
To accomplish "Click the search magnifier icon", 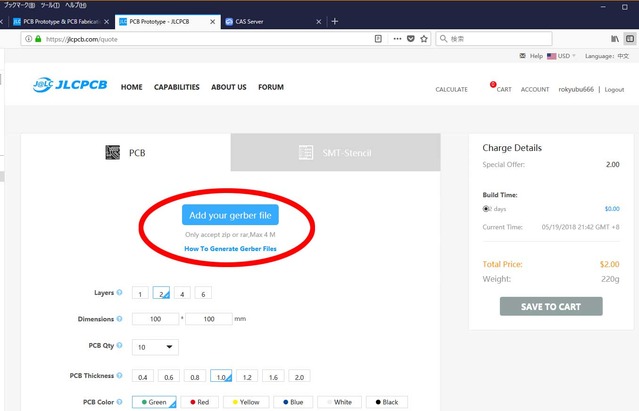I will [x=443, y=39].
